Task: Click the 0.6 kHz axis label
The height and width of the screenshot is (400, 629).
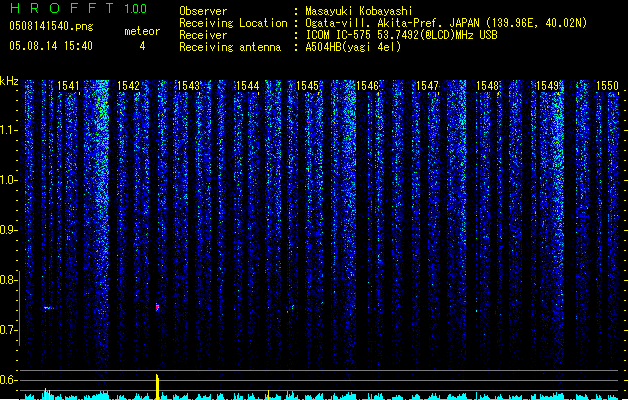Action: coord(8,380)
